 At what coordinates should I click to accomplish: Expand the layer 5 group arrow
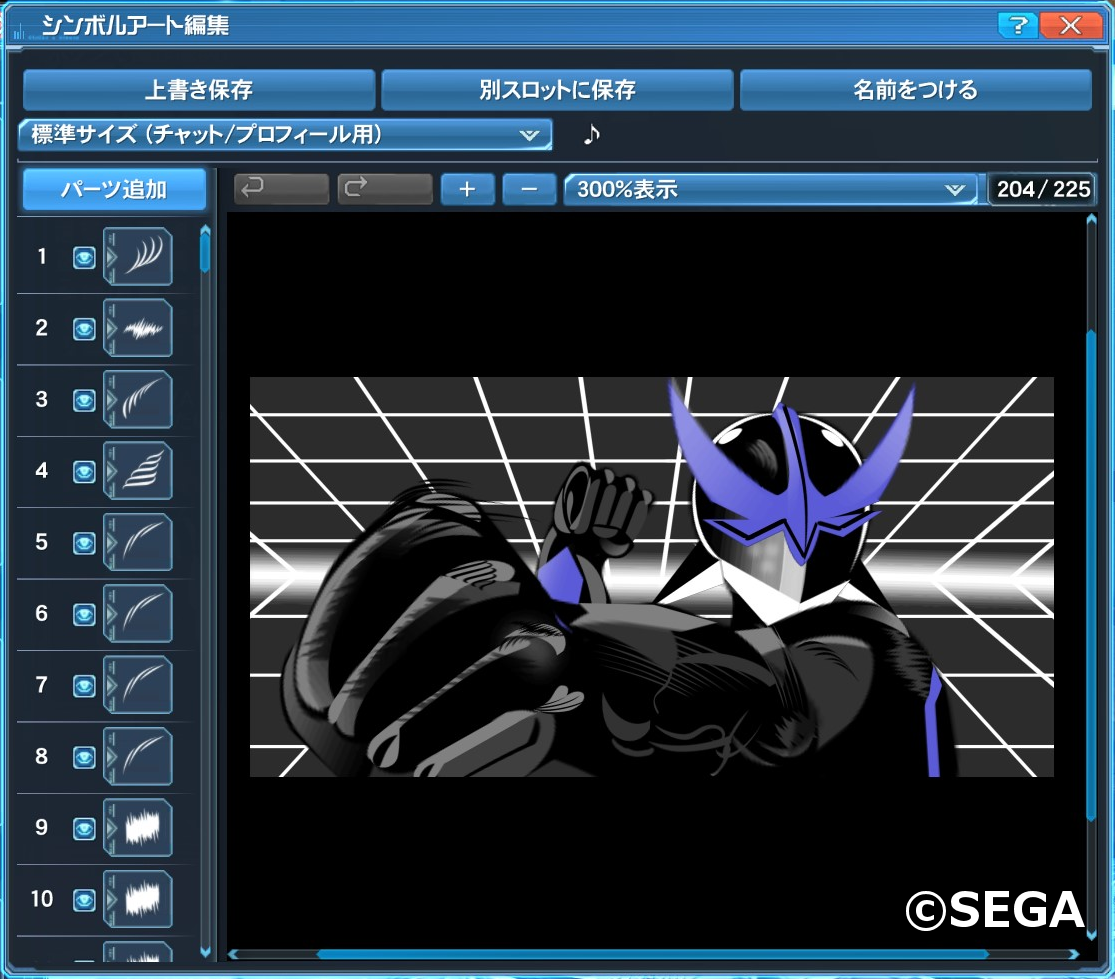[110, 542]
